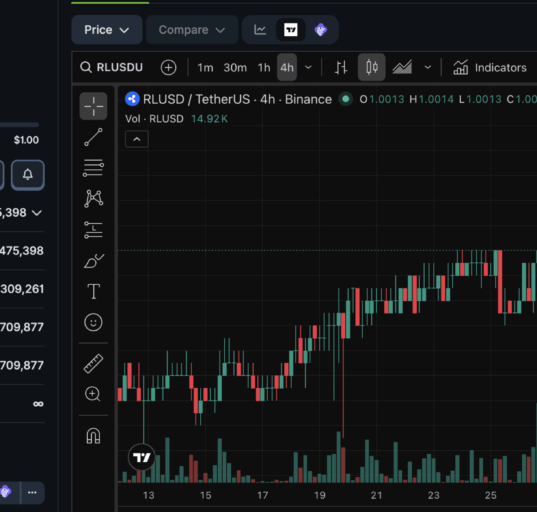Switch to the TradingView chart view

point(290,30)
